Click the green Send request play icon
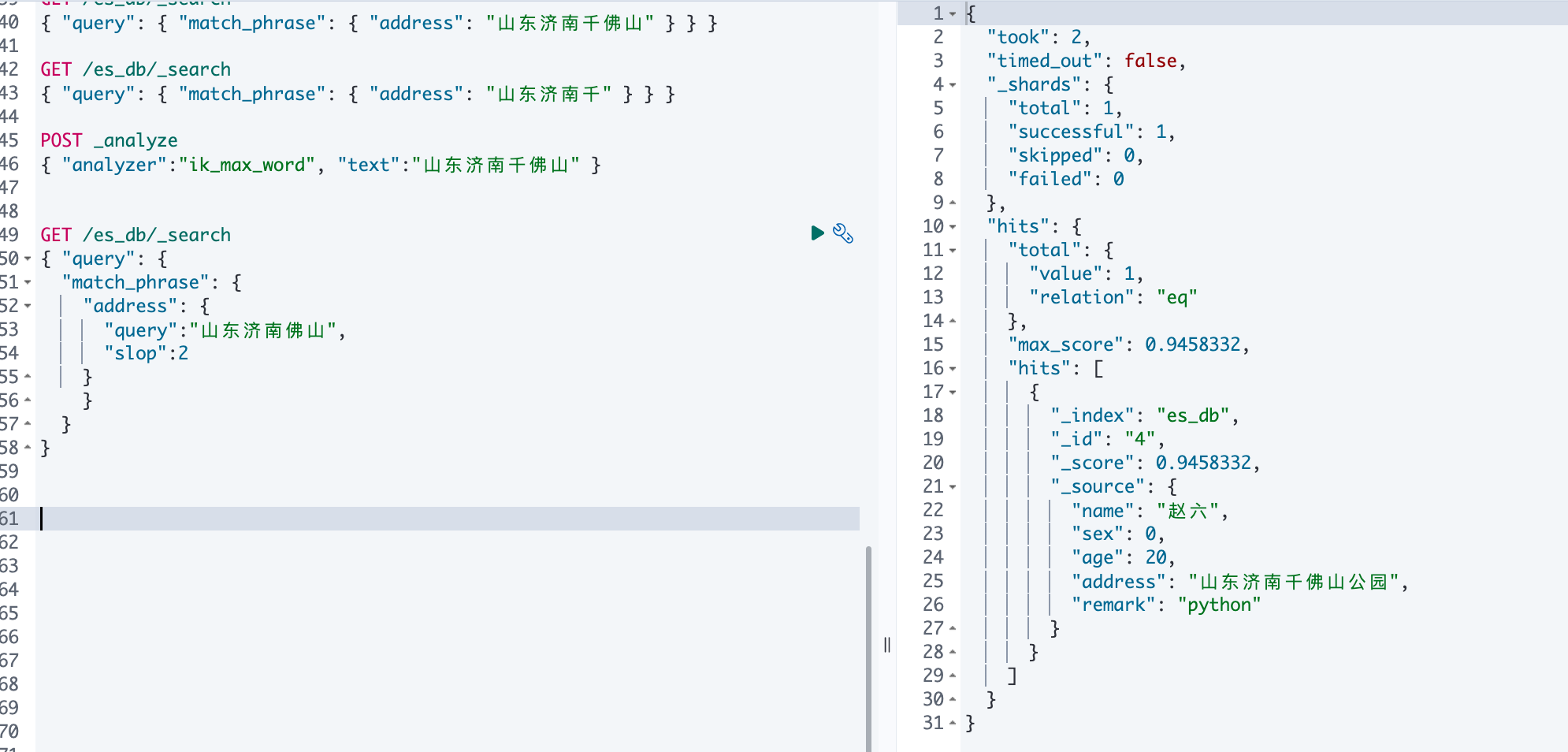This screenshot has height=752, width=1568. (817, 233)
